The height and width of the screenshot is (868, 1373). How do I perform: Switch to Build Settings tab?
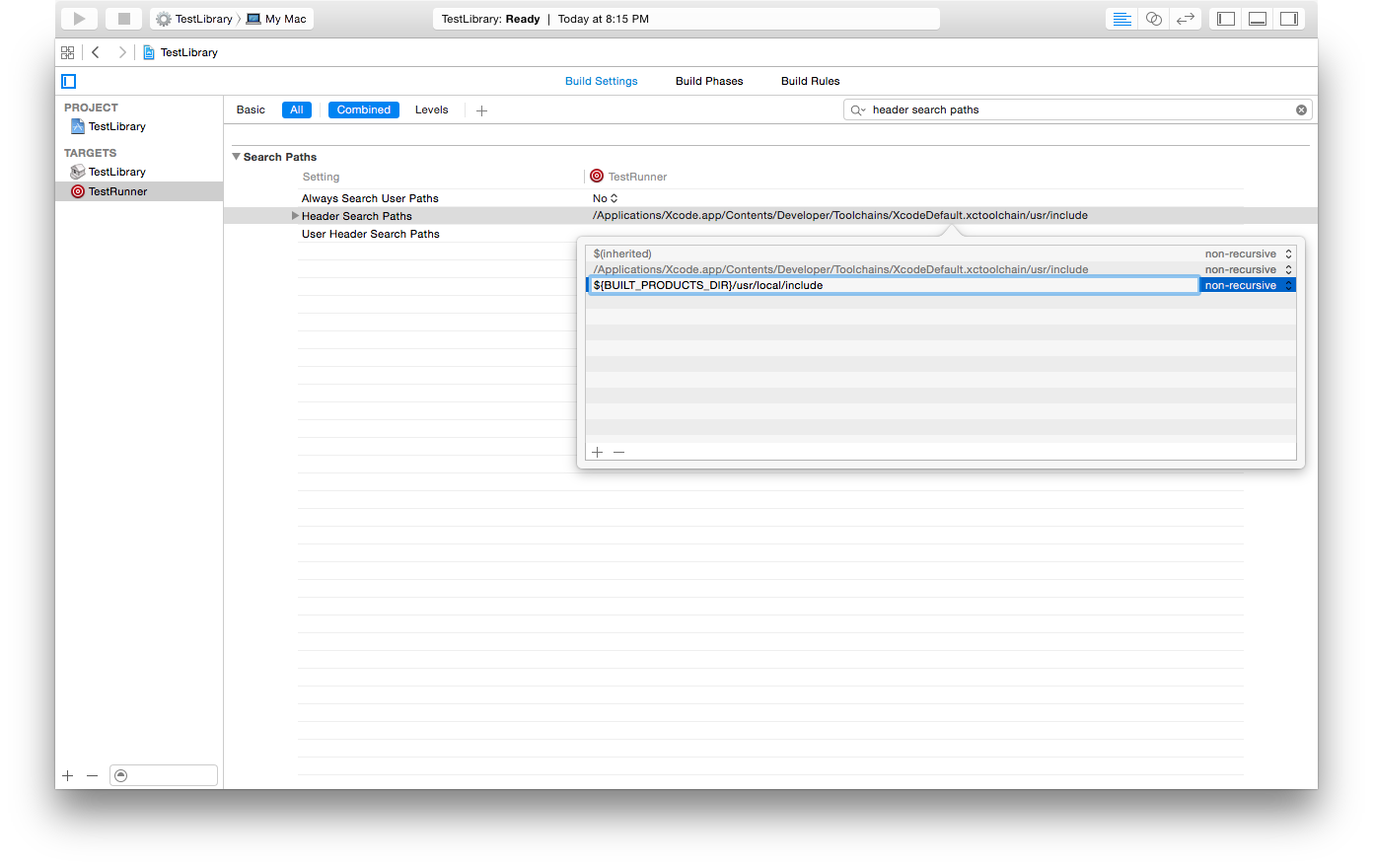[x=602, y=81]
